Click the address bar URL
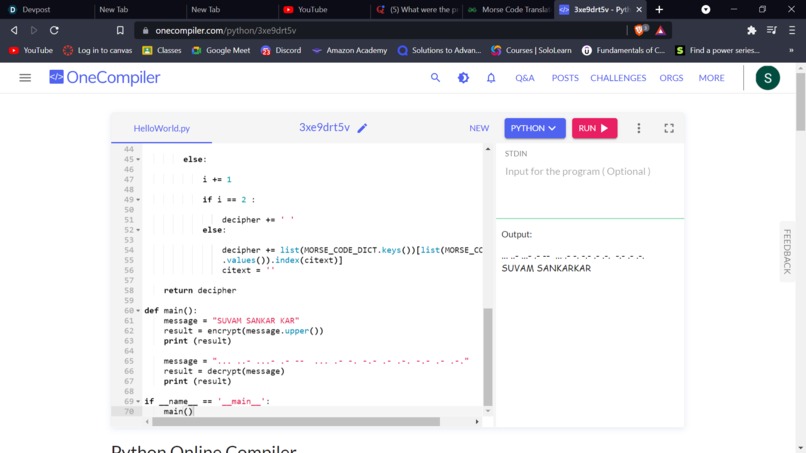 coord(226,30)
